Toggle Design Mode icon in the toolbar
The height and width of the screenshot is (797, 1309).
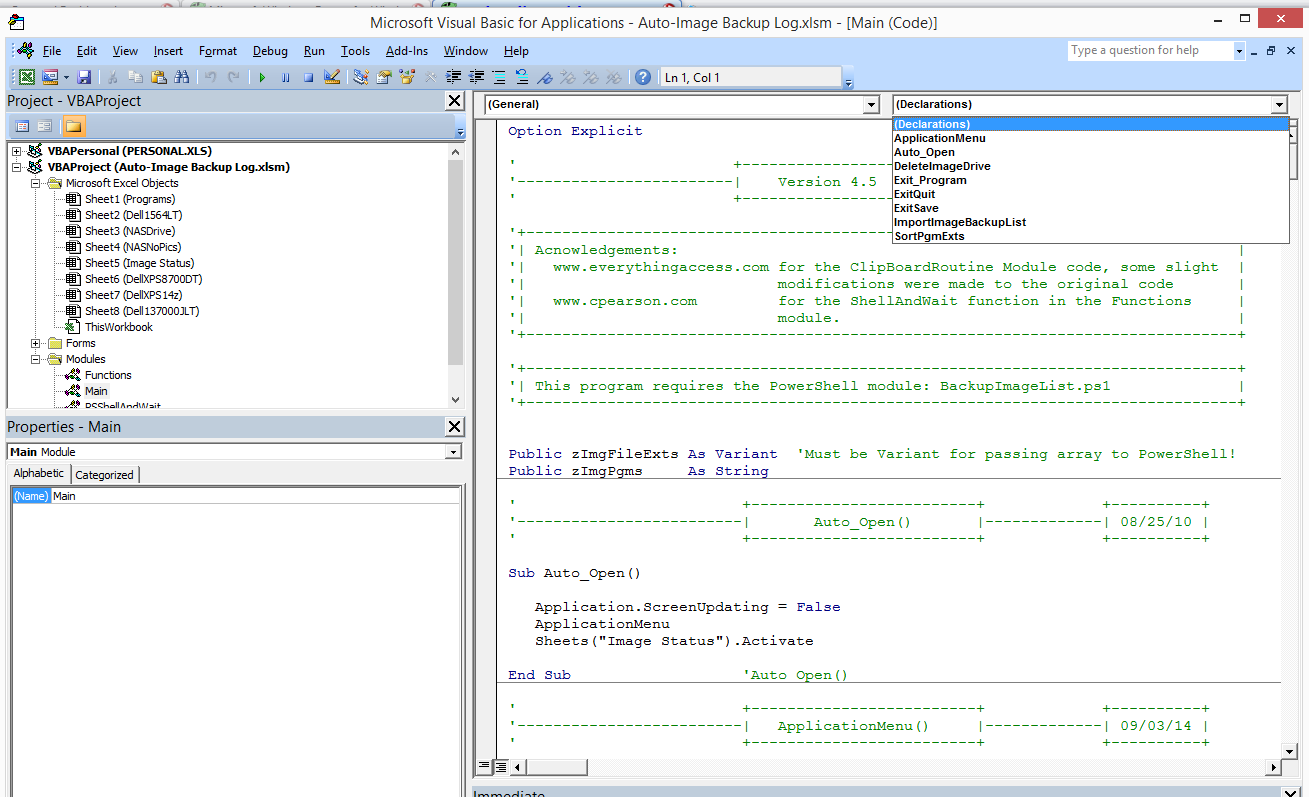pyautogui.click(x=333, y=77)
